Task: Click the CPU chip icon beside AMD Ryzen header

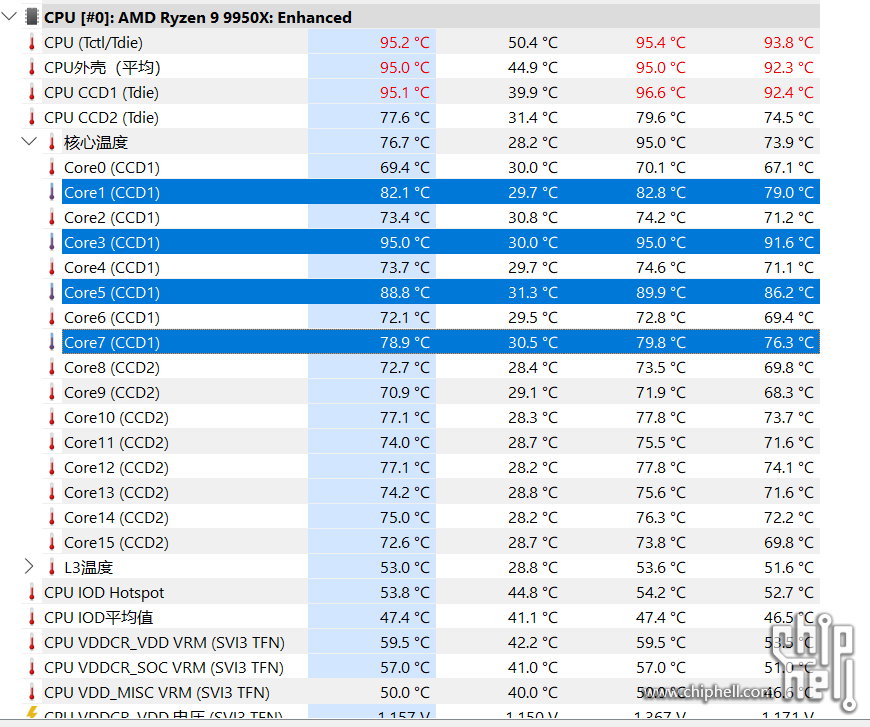Action: 32,17
